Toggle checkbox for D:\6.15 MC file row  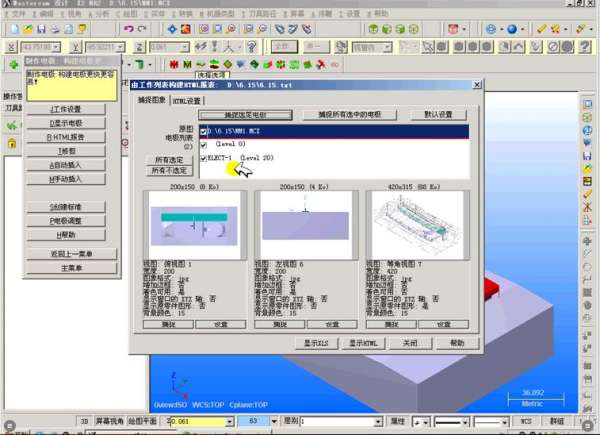(204, 132)
